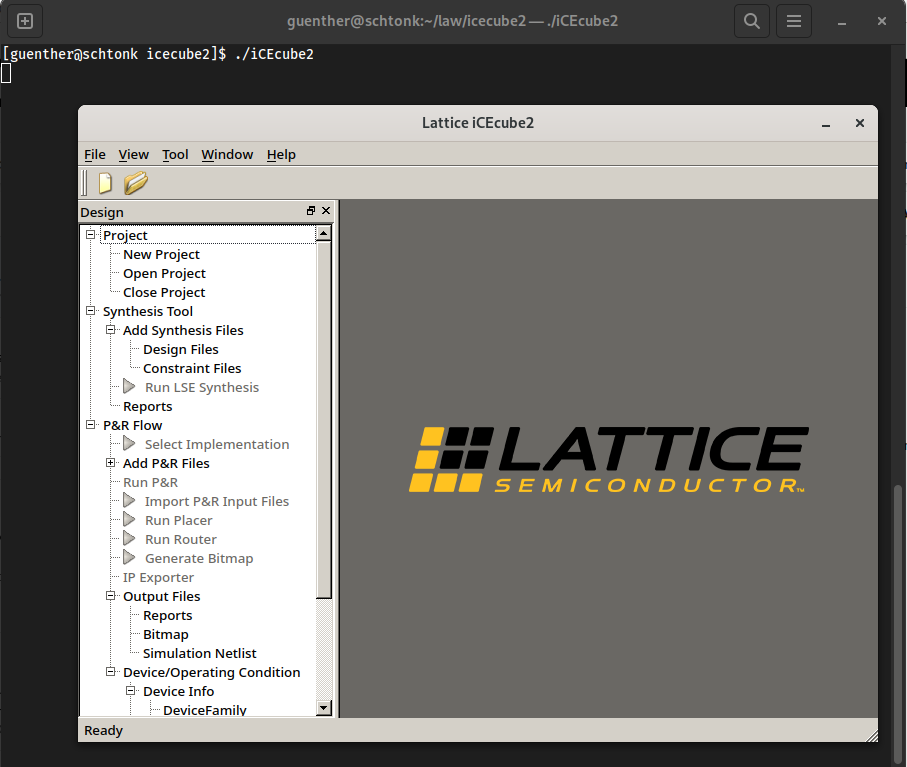
Task: Click the Import P&R Input Files arrow
Action: click(x=130, y=501)
